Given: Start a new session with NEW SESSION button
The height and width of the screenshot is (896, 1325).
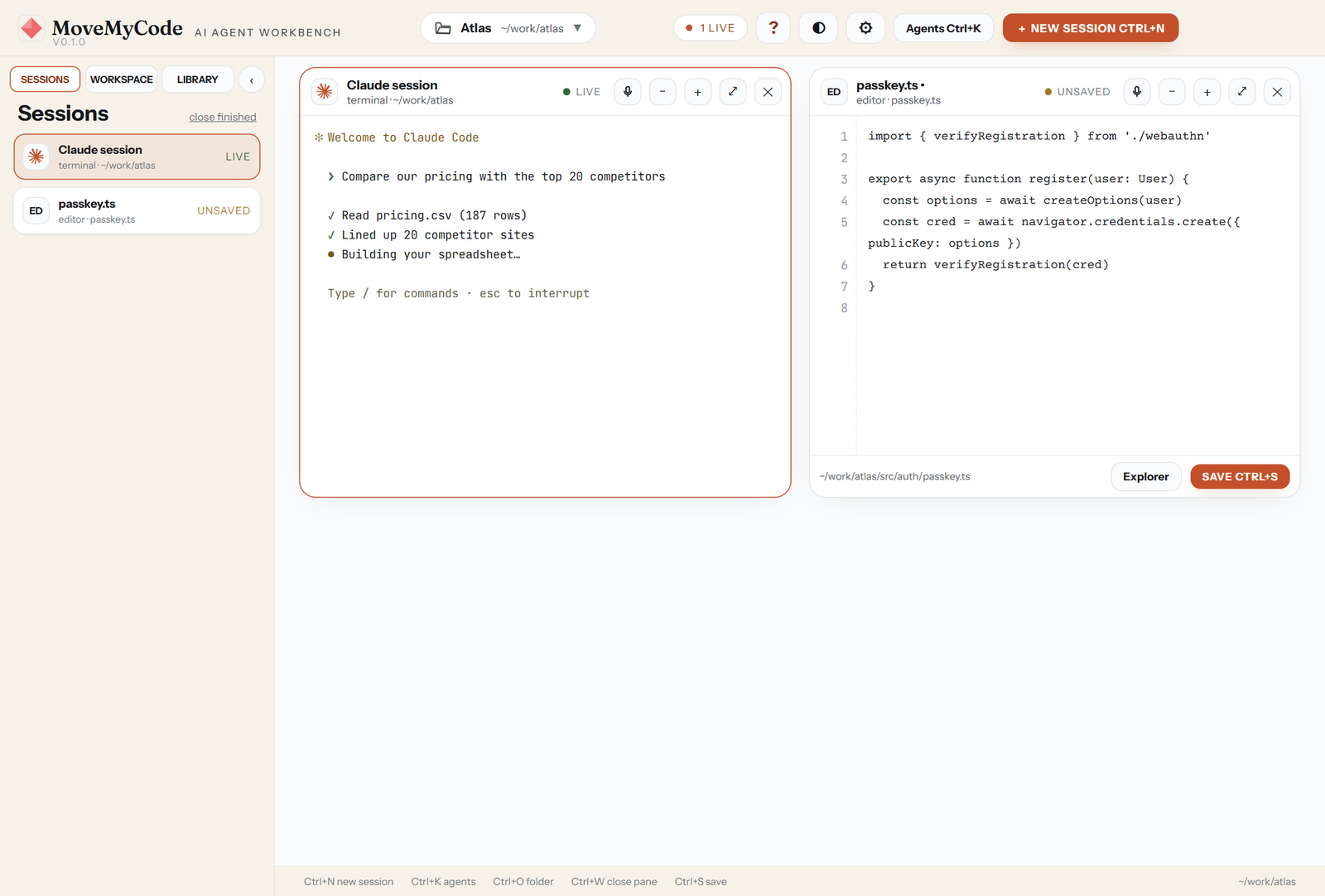Looking at the screenshot, I should pos(1091,28).
